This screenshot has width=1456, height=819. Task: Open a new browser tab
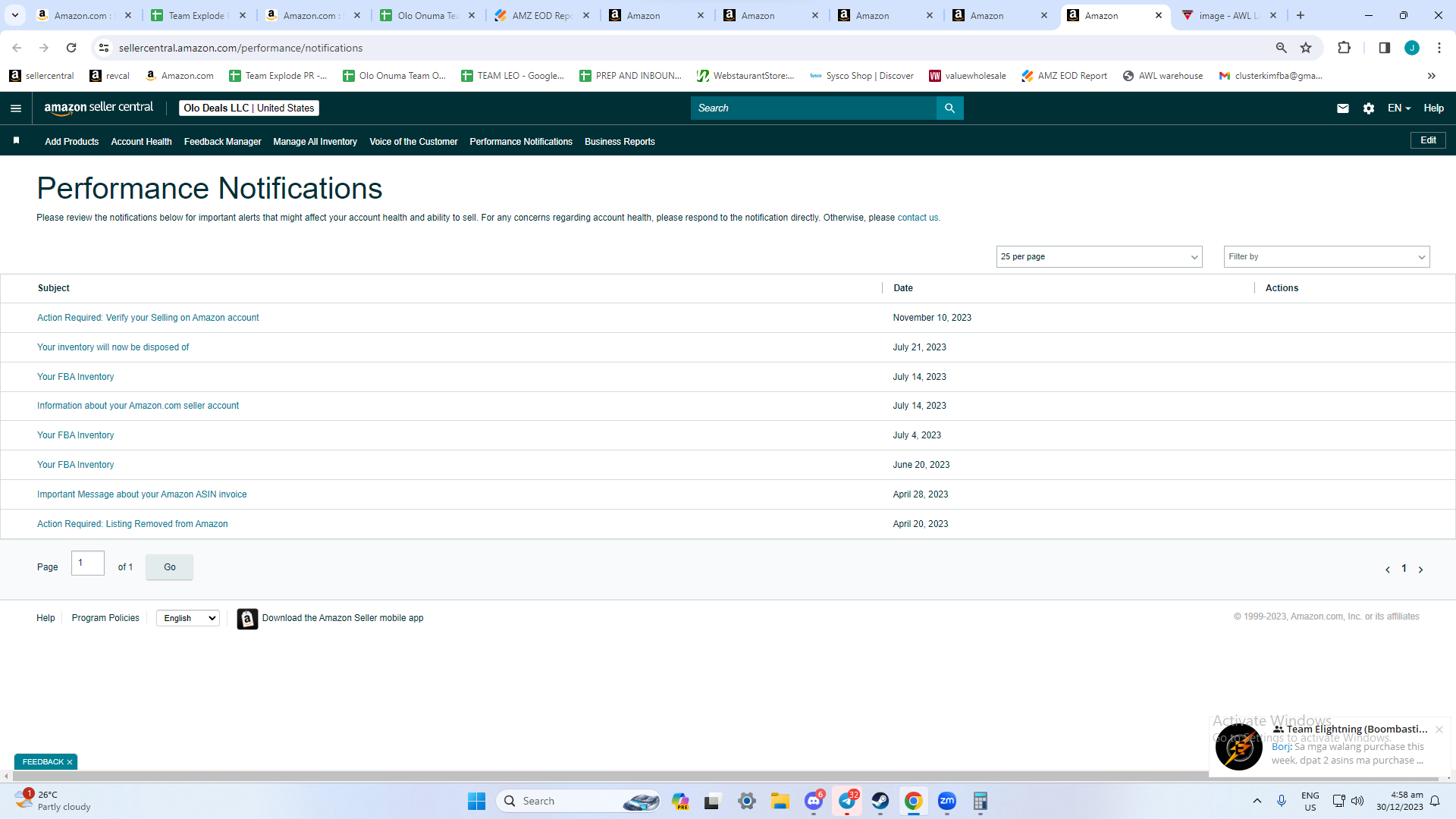coord(1301,15)
